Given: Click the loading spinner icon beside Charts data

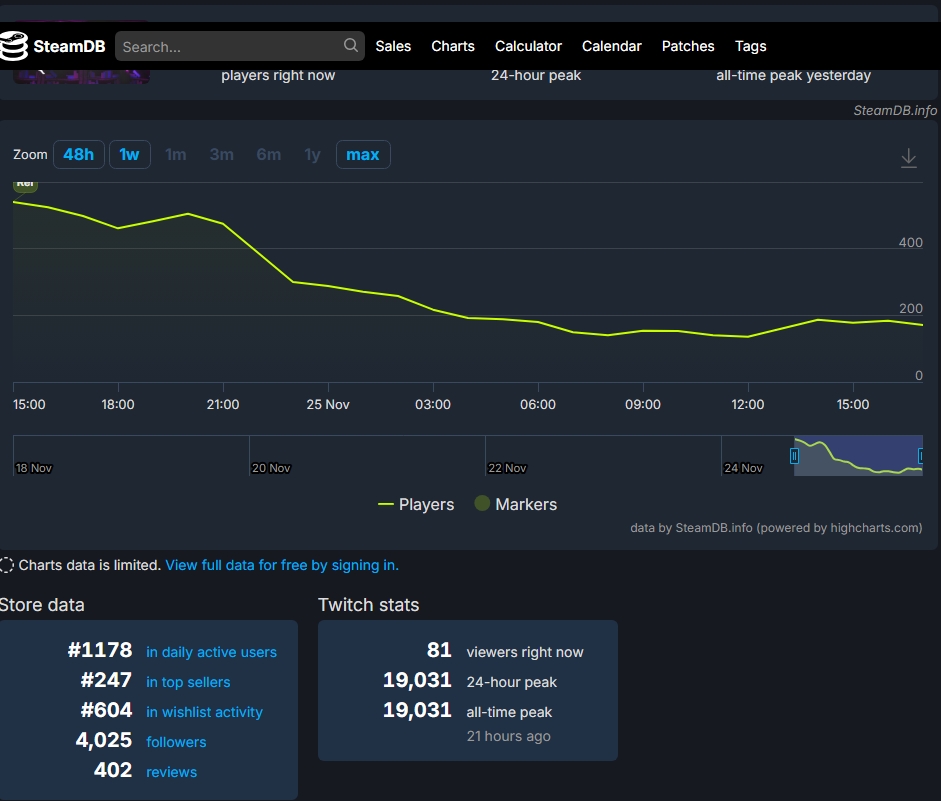Looking at the screenshot, I should (x=7, y=565).
